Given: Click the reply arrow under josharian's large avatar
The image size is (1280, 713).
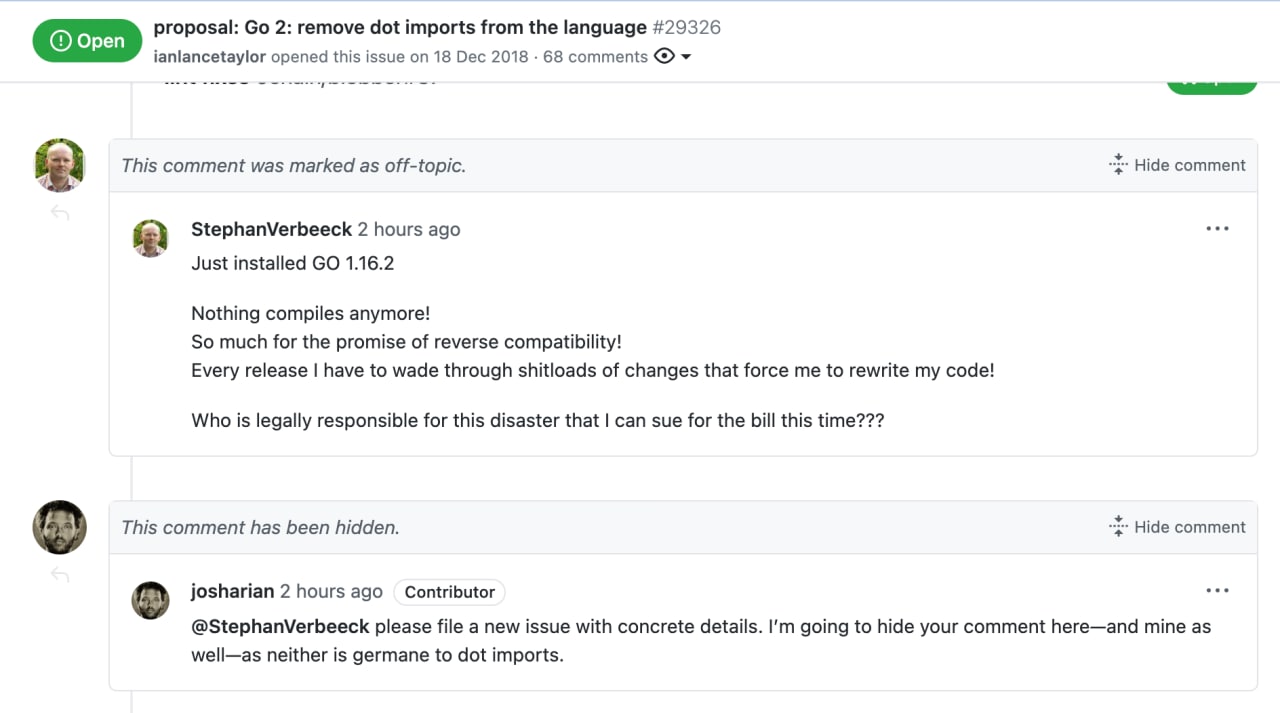Looking at the screenshot, I should click(x=60, y=575).
